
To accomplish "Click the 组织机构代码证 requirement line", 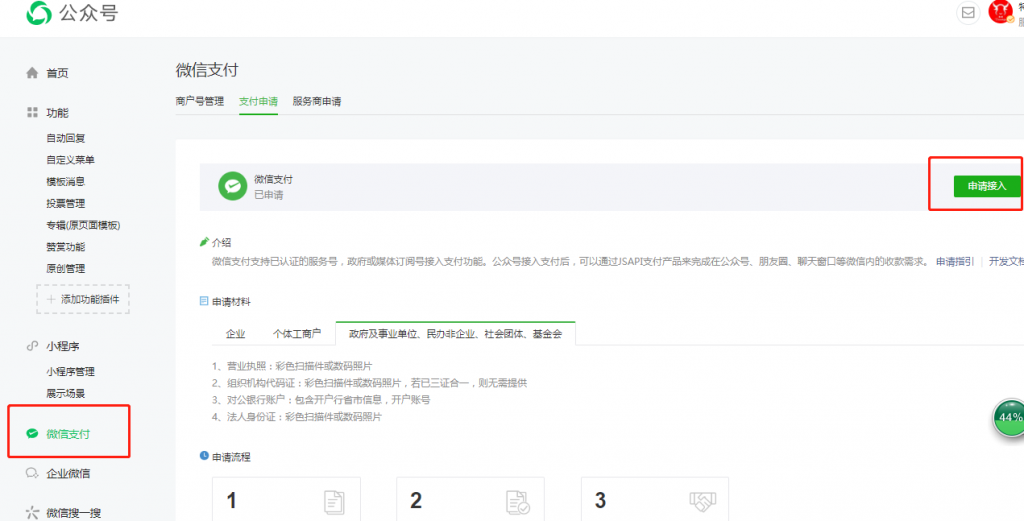I will (x=369, y=383).
